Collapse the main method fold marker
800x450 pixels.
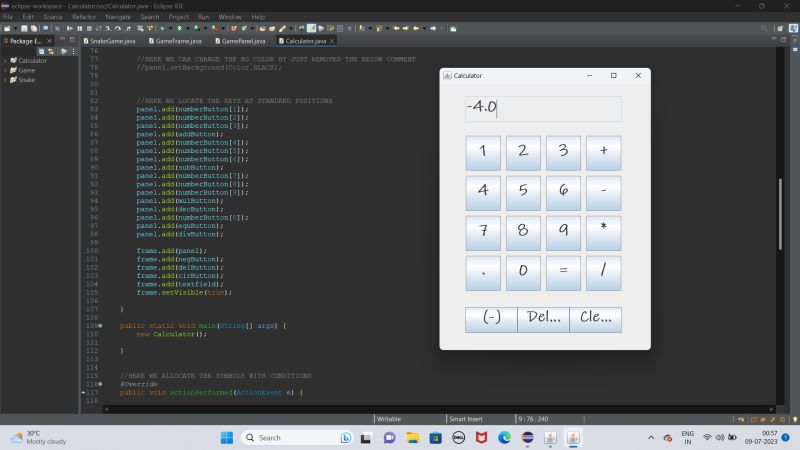pyautogui.click(x=101, y=326)
